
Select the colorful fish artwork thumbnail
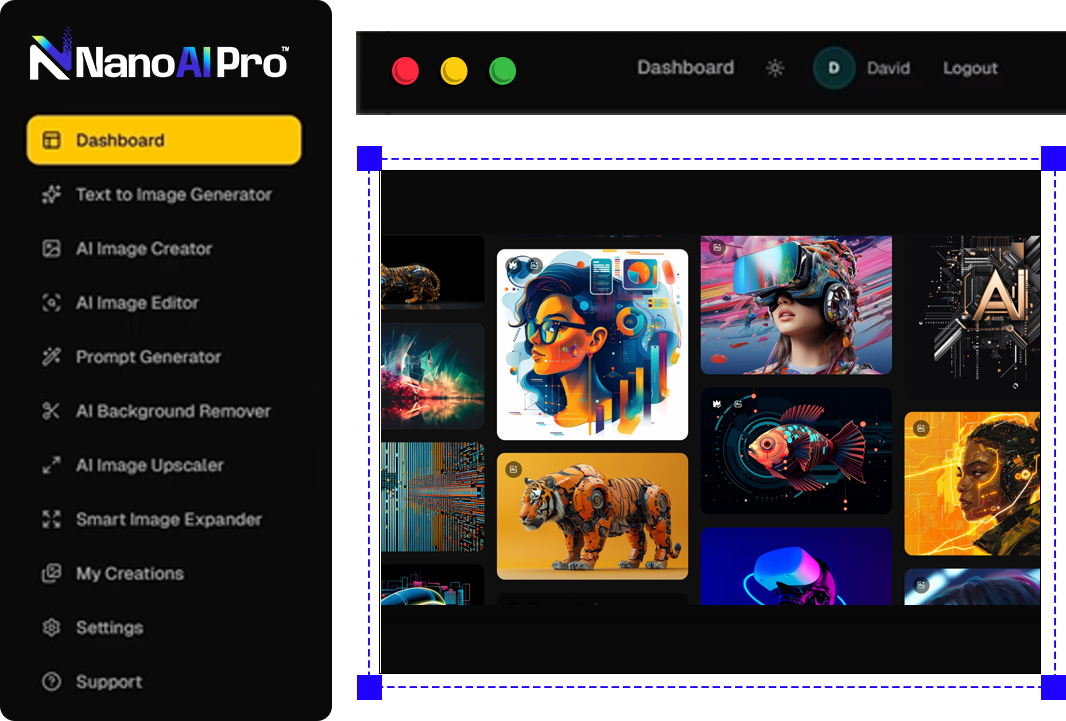click(x=796, y=451)
